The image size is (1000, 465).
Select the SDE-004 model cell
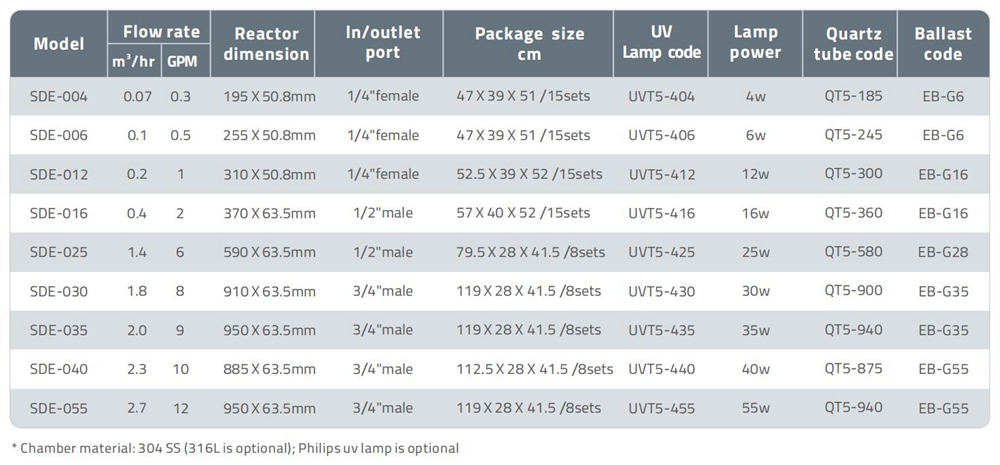[59, 97]
